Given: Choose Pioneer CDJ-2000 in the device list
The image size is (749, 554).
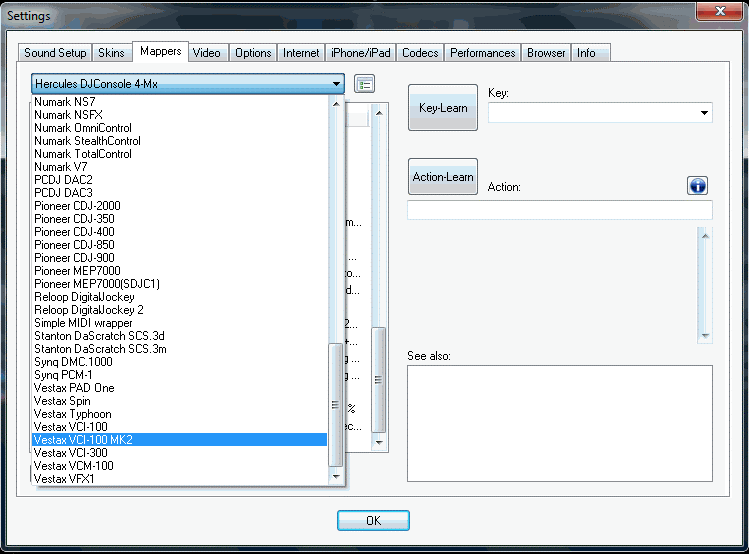Looking at the screenshot, I should [x=77, y=206].
